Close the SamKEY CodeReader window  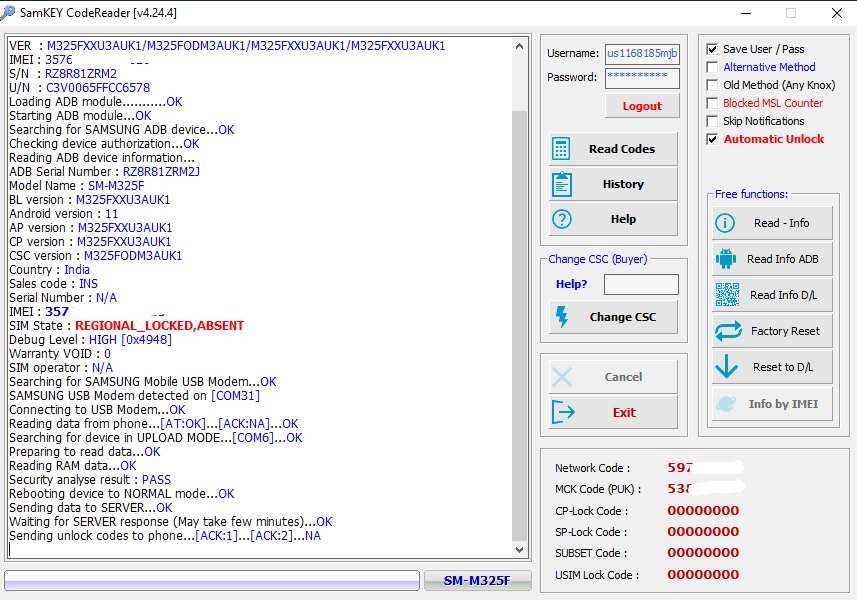[x=836, y=13]
